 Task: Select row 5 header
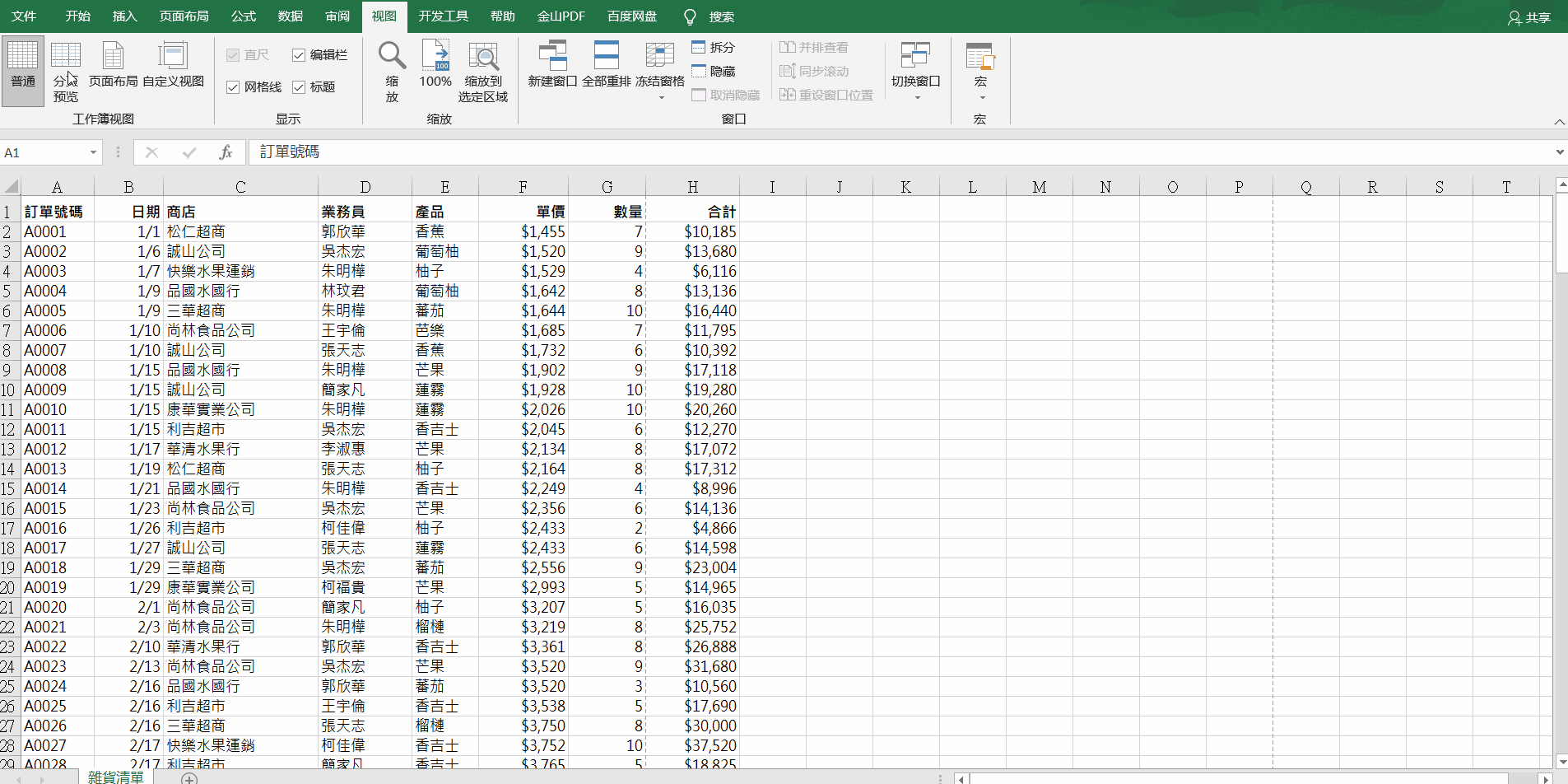9,291
